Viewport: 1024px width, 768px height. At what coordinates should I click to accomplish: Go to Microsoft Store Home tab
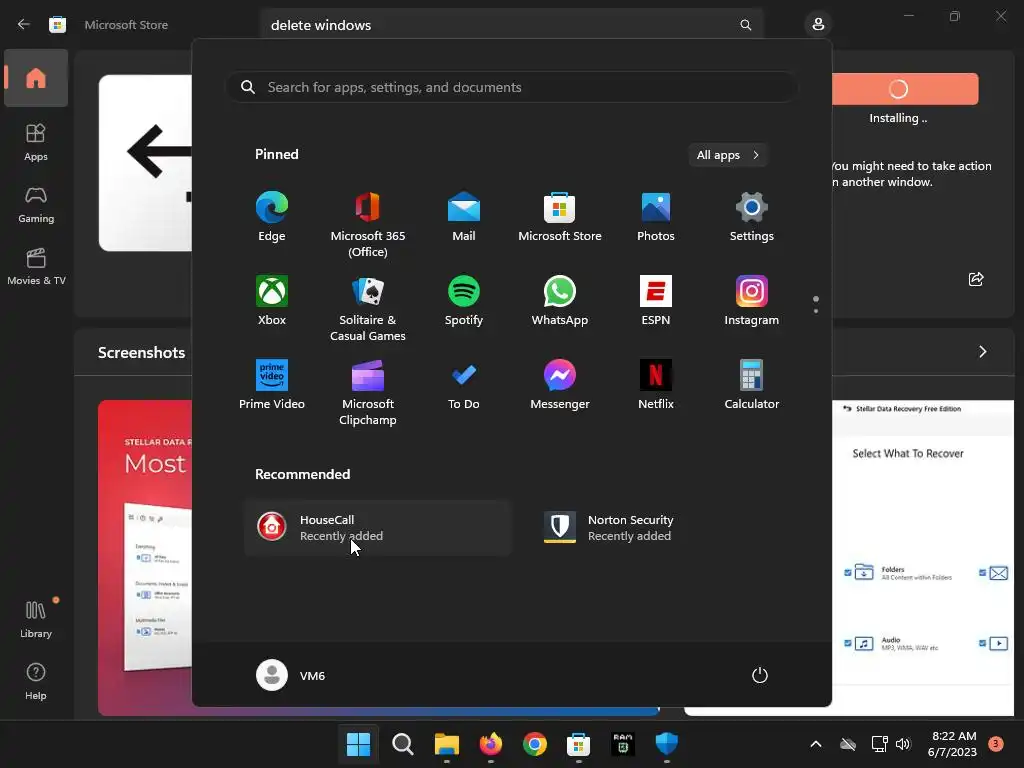tap(36, 78)
